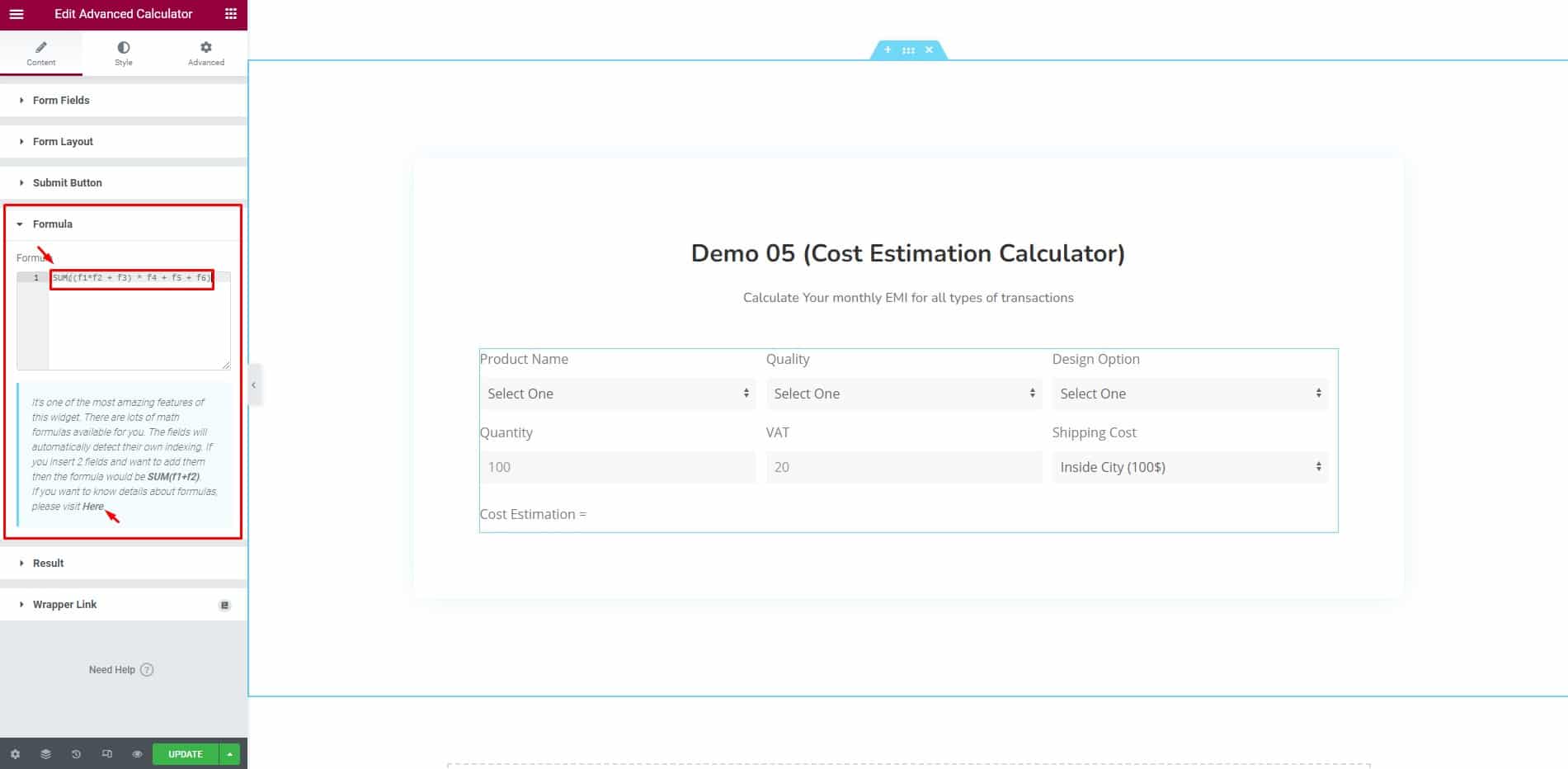Collapse the left panel with arrow handle
Viewport: 1568px width, 769px height.
pyautogui.click(x=254, y=385)
